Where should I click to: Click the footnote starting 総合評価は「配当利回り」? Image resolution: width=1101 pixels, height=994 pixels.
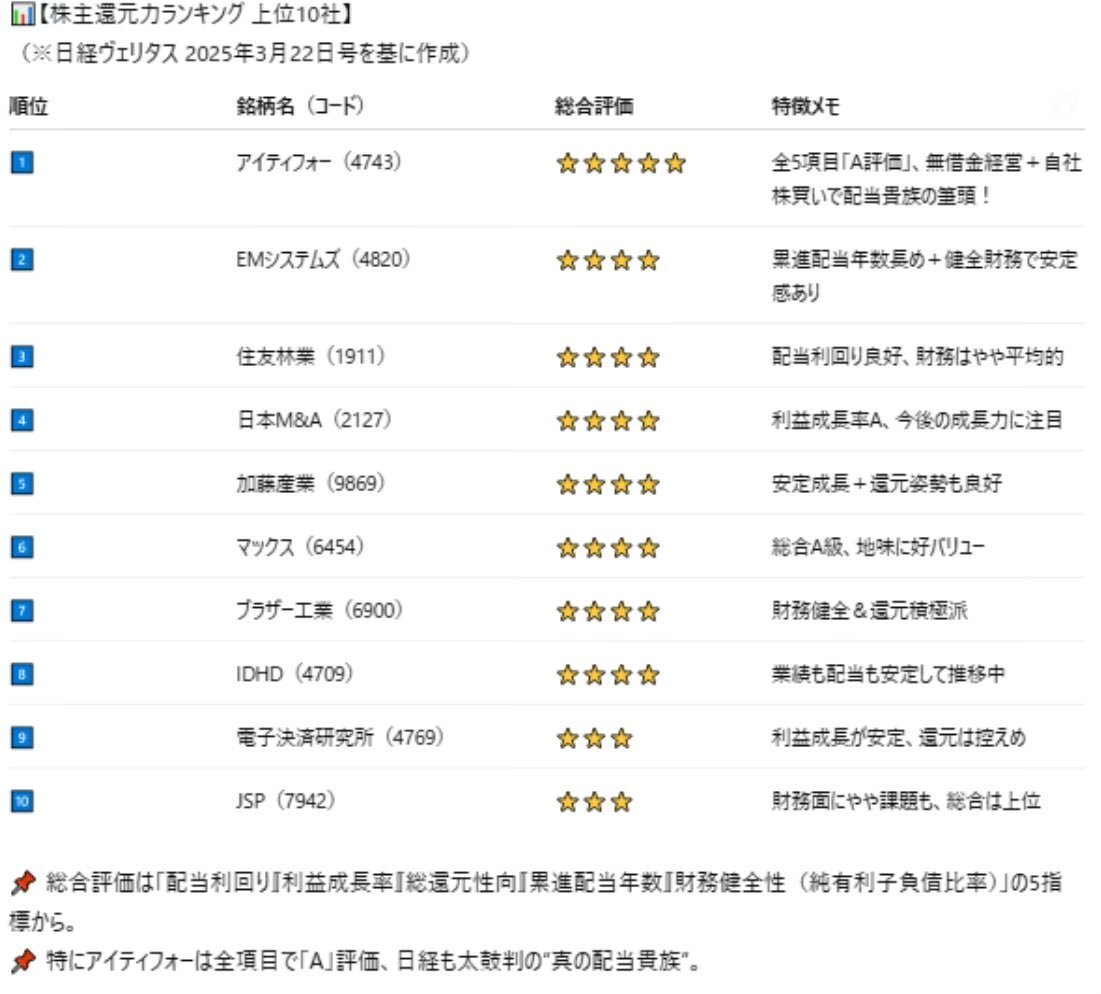(x=537, y=901)
